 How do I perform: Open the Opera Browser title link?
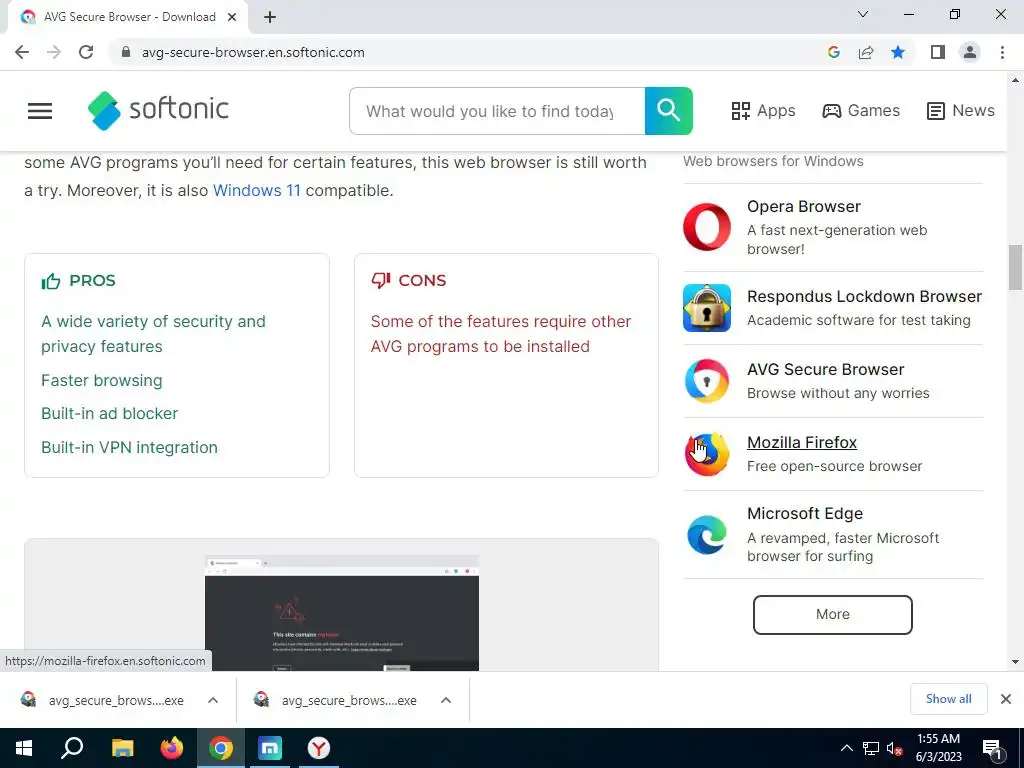[804, 206]
